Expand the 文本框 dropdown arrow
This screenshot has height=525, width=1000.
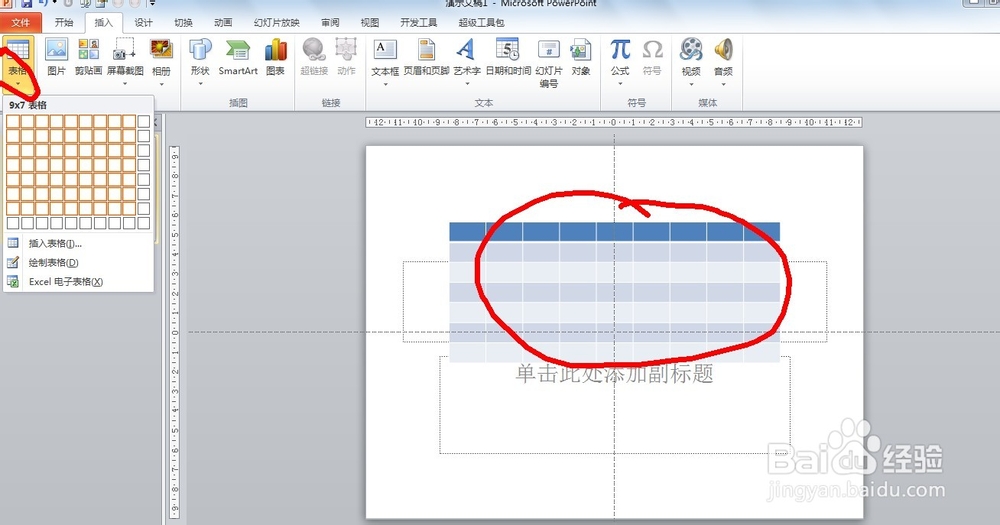coord(385,84)
